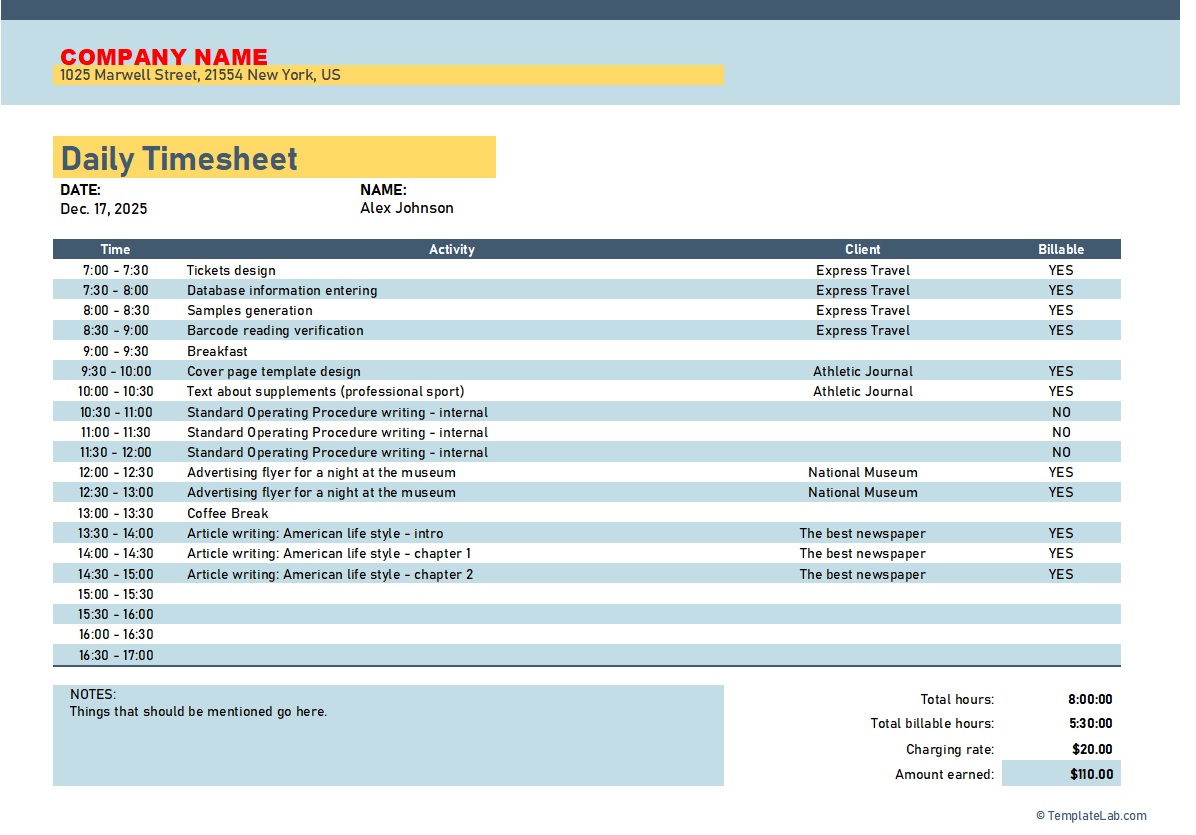Click the Total hours: label
1196x835 pixels.
point(957,699)
